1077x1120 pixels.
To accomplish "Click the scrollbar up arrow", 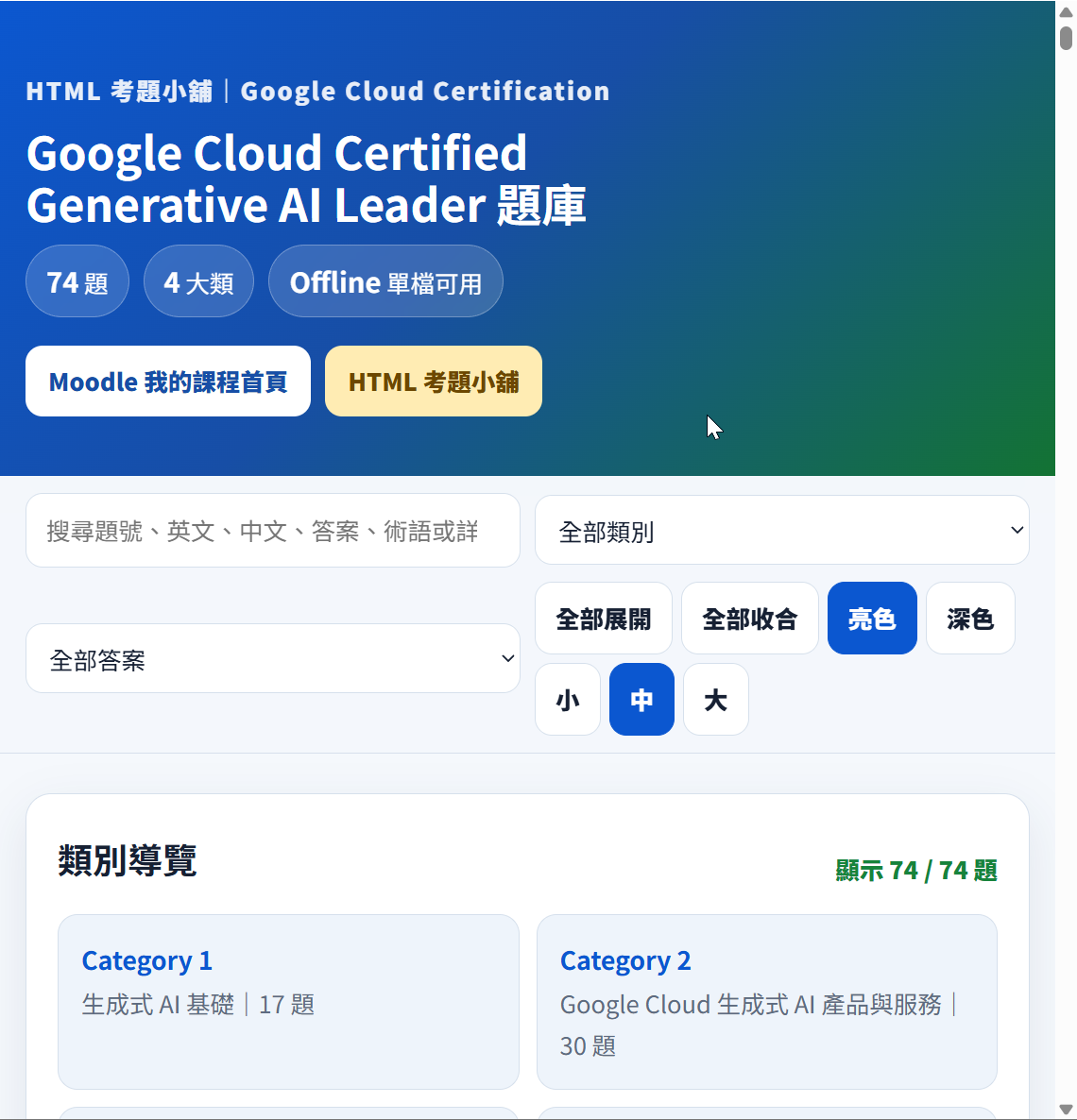I will [x=1066, y=11].
